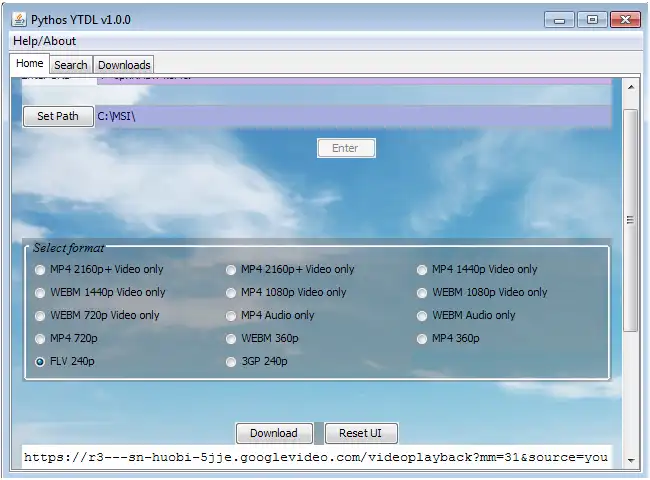The image size is (650, 480).
Task: Click the vertical scrollbar down arrow
Action: [631, 460]
